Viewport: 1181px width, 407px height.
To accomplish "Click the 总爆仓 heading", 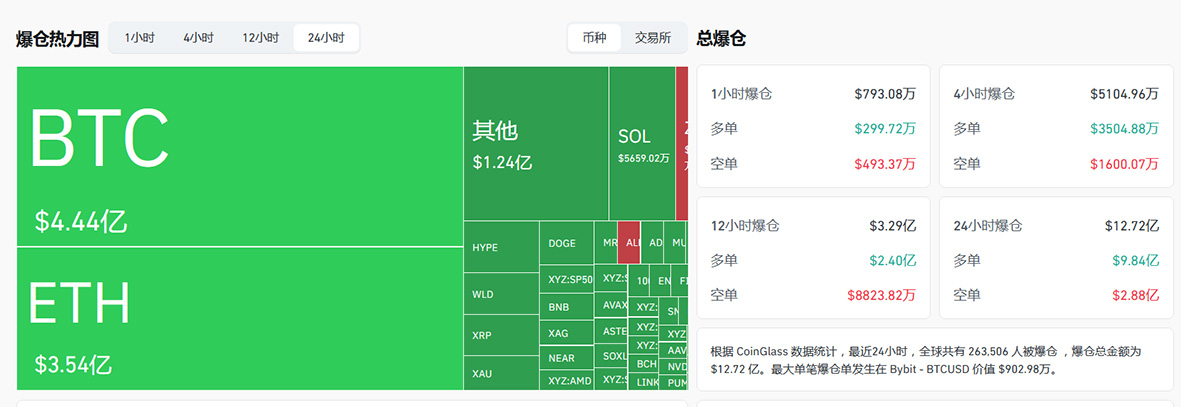I will pos(721,38).
